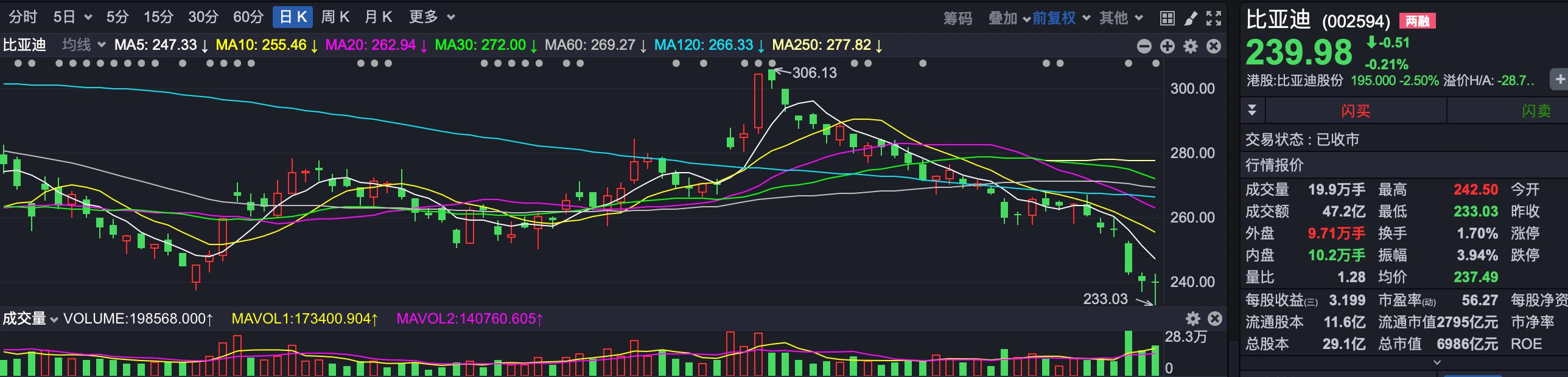Open the chart grid layout icon
The width and height of the screenshot is (1568, 377).
pos(1167,18)
